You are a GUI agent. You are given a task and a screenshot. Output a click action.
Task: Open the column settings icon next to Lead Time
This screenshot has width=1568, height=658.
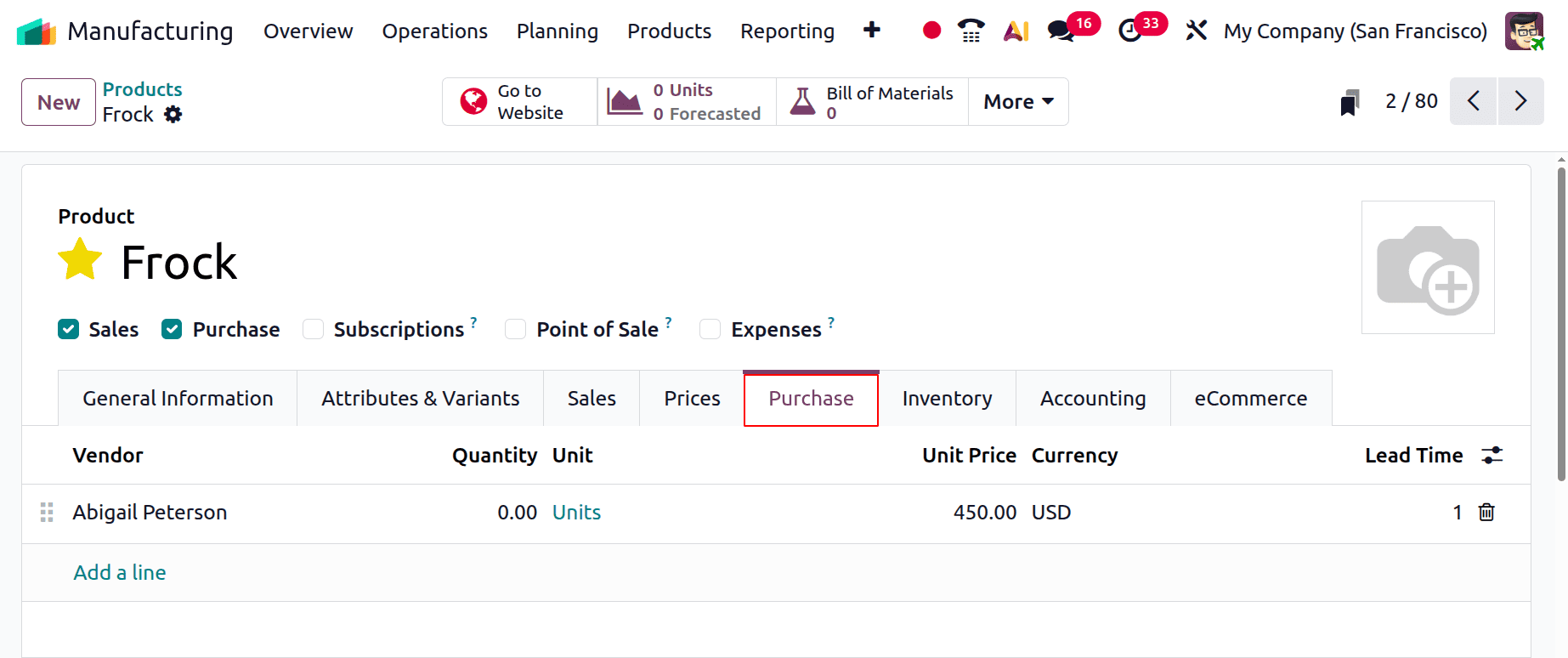[x=1492, y=456]
